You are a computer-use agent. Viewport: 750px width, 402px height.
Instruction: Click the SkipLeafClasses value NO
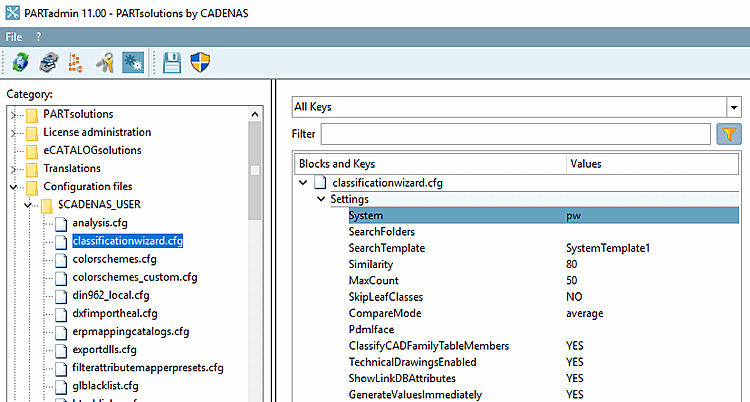click(x=574, y=297)
